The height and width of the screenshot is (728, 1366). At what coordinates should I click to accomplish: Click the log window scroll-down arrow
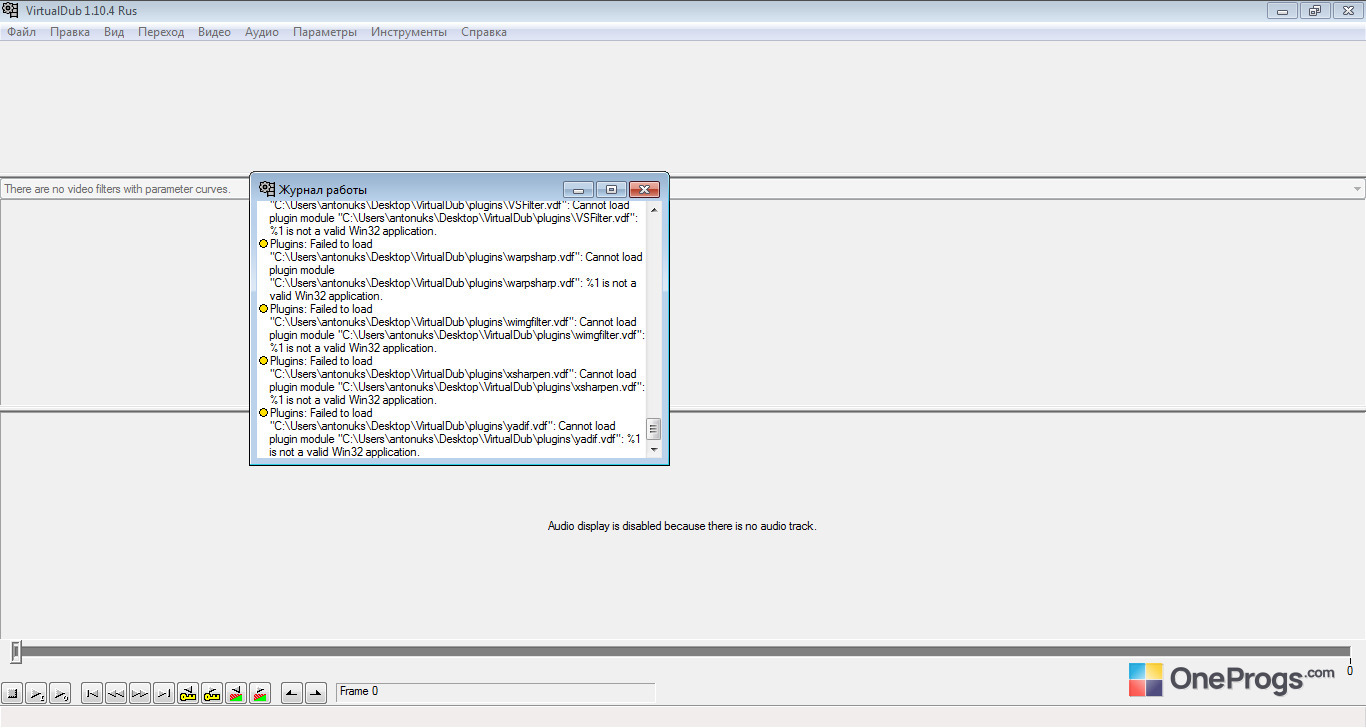pyautogui.click(x=654, y=450)
